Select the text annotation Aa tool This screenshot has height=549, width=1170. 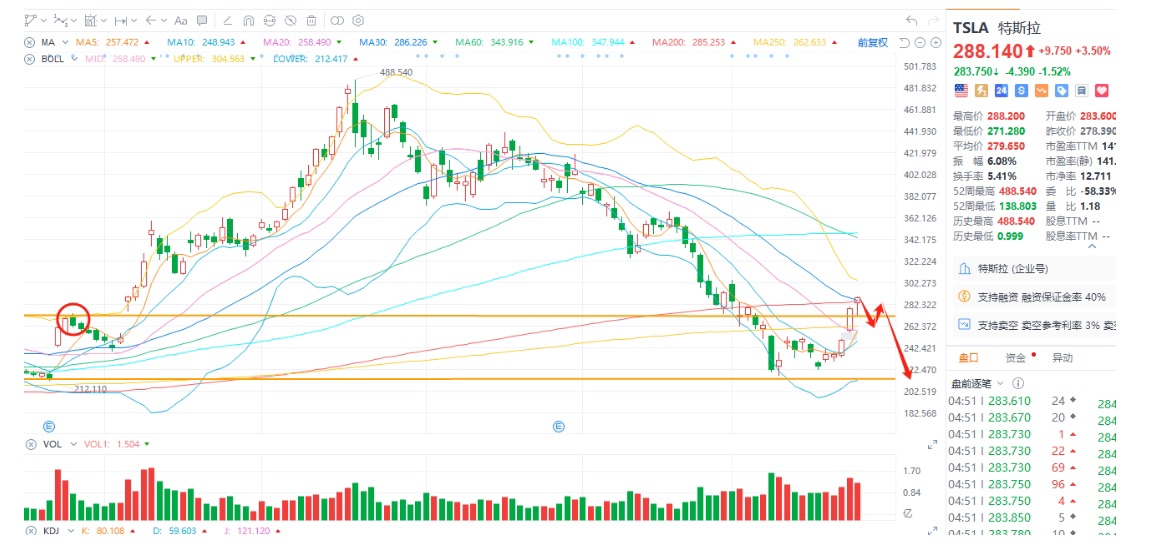[181, 20]
